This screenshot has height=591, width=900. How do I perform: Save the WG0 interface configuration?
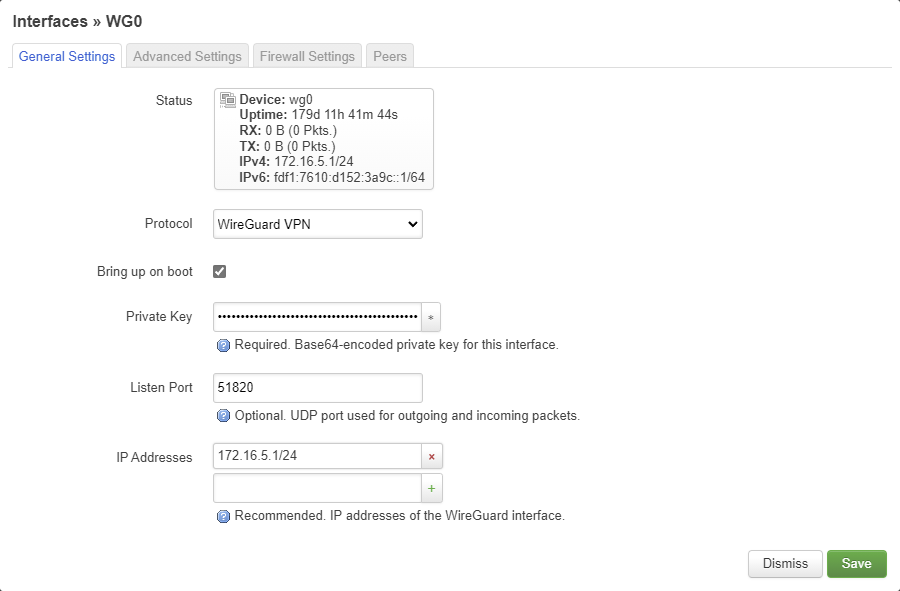tap(857, 563)
